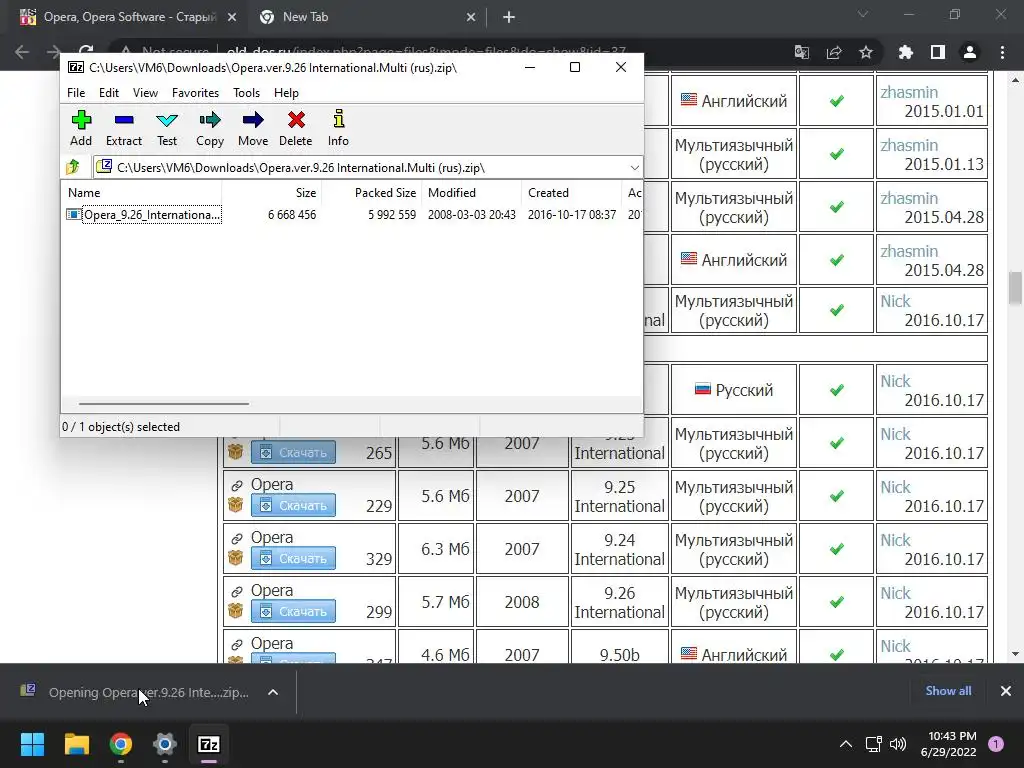Click the 7-Zip taskbar icon

point(209,744)
